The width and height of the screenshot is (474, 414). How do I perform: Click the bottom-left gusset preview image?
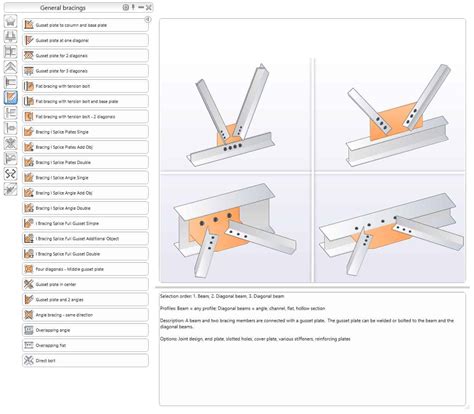(235, 228)
